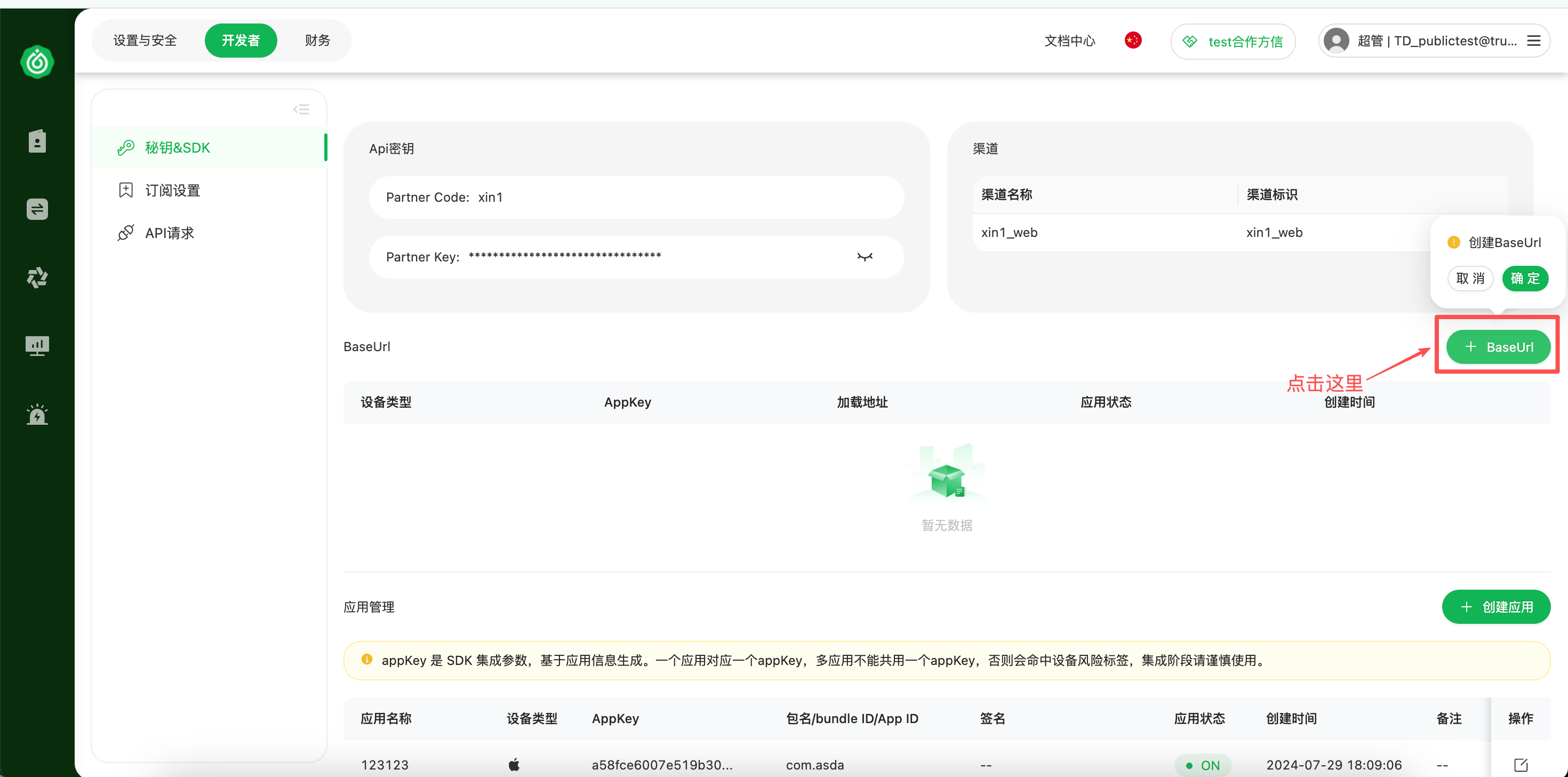1568x777 pixels.
Task: Click 取消 in the BaseUrl popconfirm
Action: click(x=1470, y=278)
